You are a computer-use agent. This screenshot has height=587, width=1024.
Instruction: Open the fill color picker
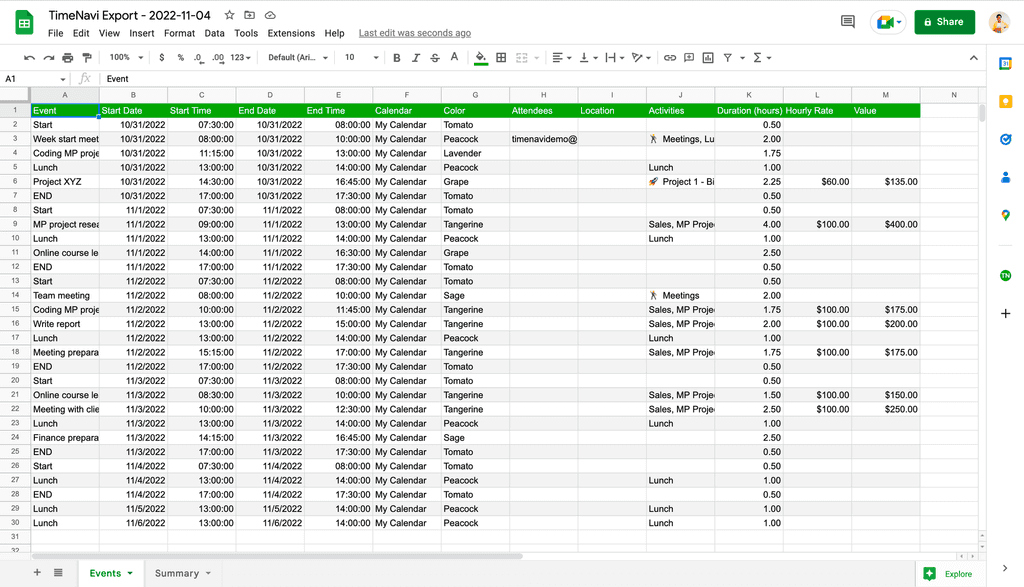[x=479, y=57]
